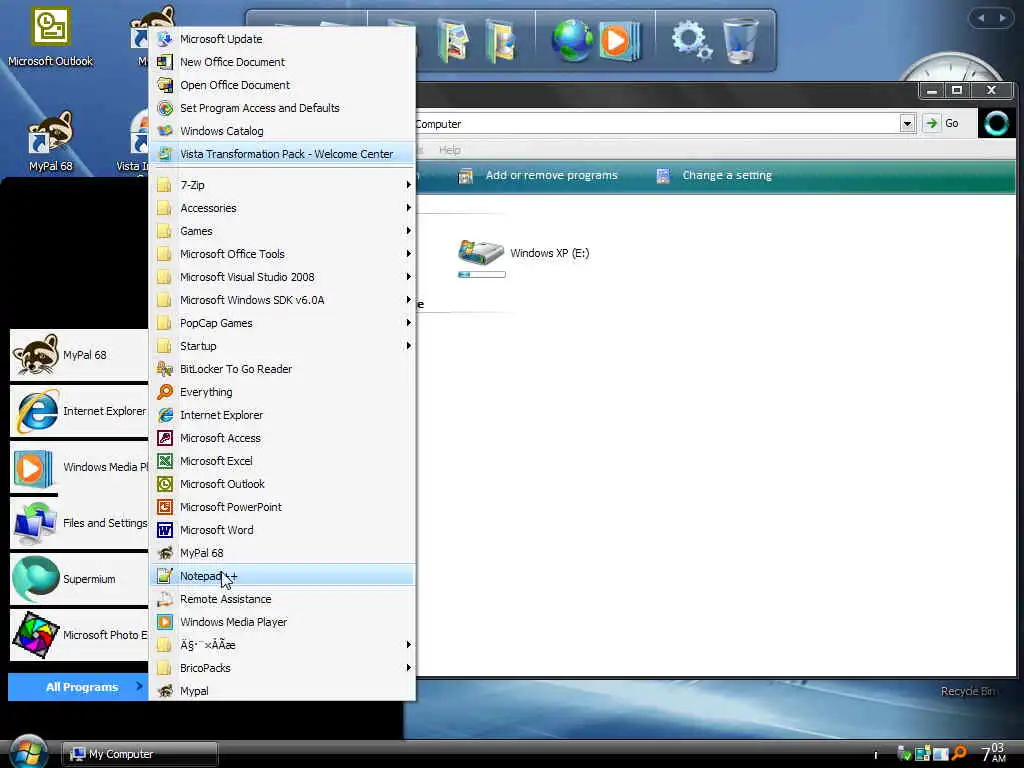Click dock left arrow button
Image resolution: width=1024 pixels, height=768 pixels.
click(981, 18)
